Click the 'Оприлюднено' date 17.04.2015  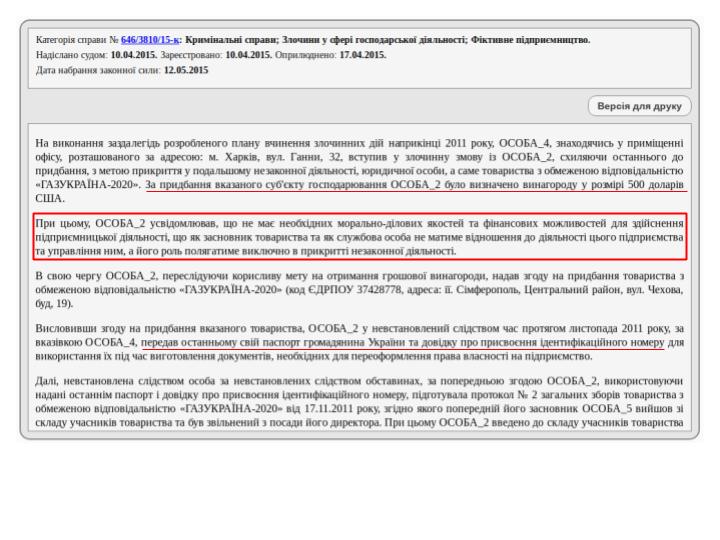[x=362, y=55]
